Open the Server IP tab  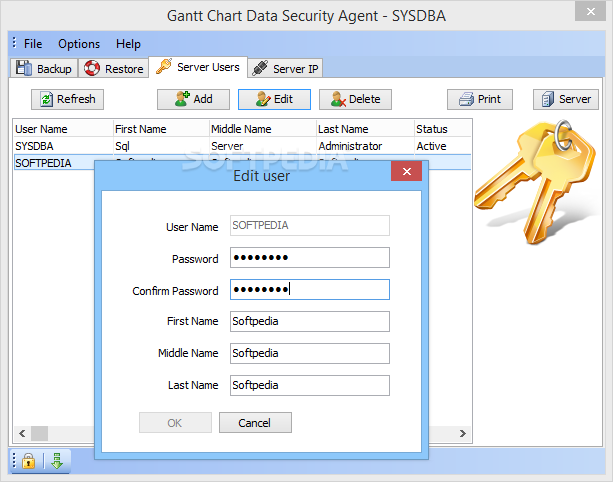coord(285,68)
